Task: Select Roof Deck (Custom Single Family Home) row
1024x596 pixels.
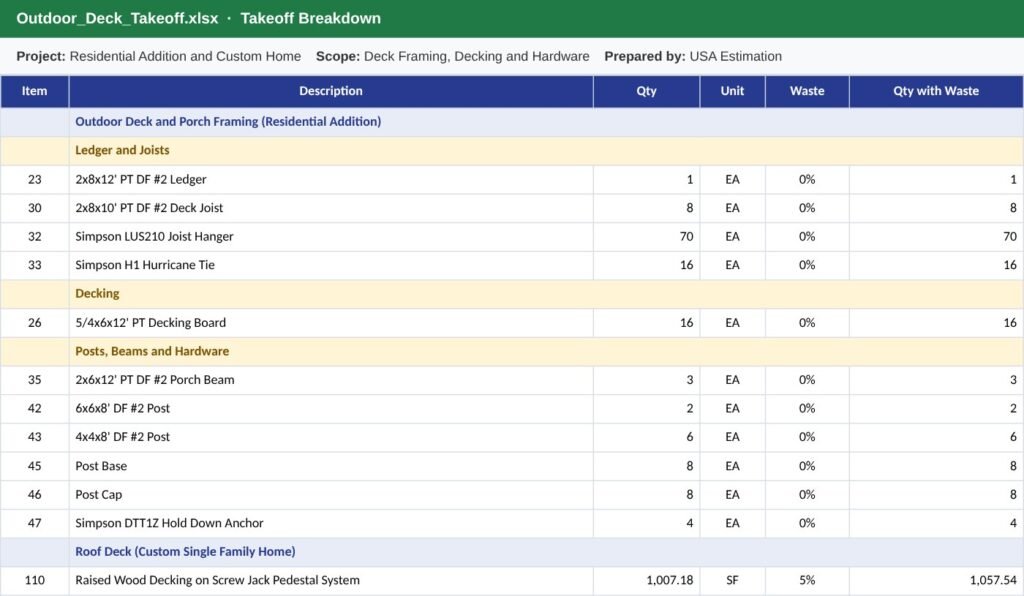Action: coord(512,552)
